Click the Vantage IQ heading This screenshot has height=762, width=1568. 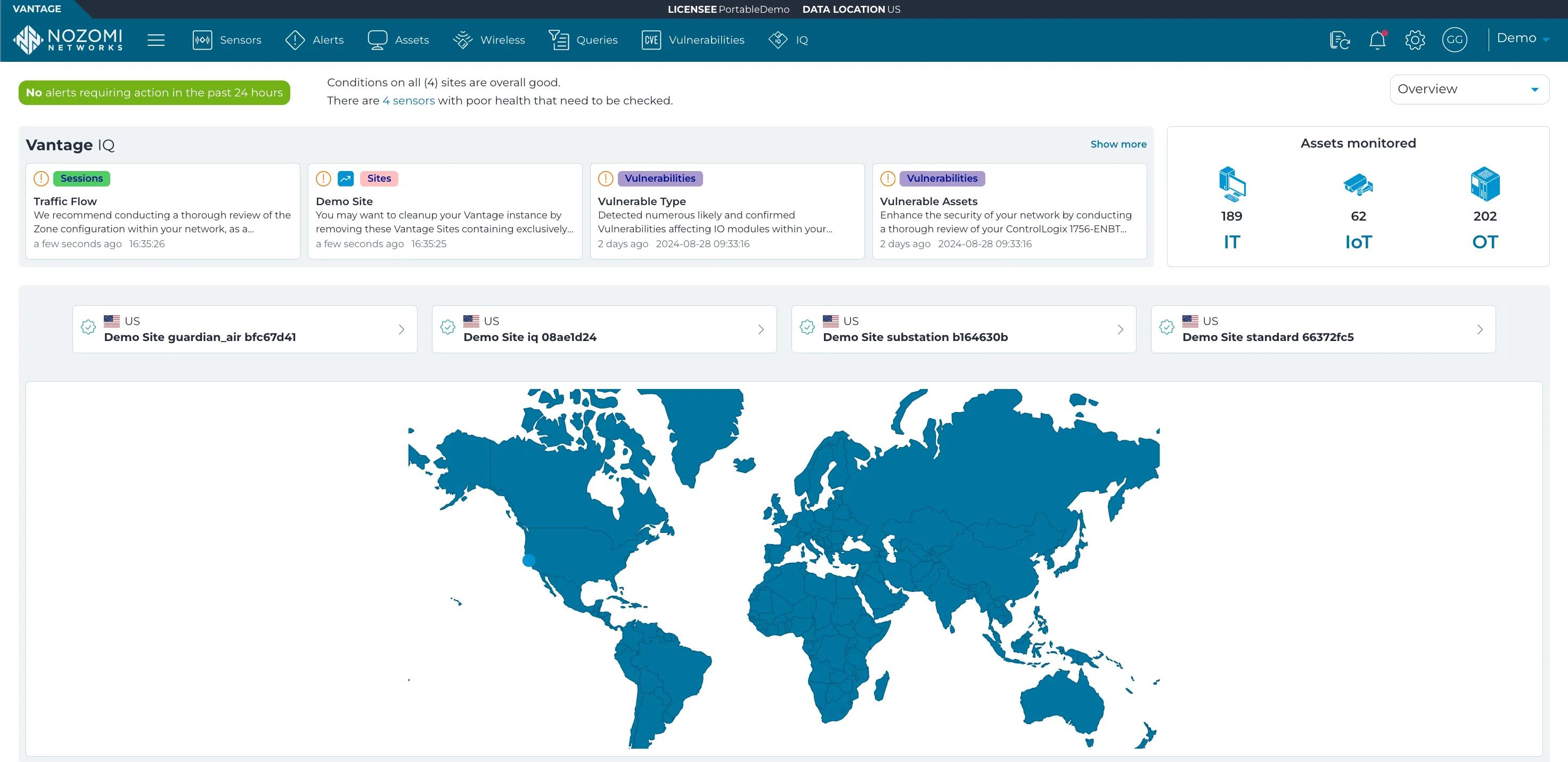pos(70,145)
